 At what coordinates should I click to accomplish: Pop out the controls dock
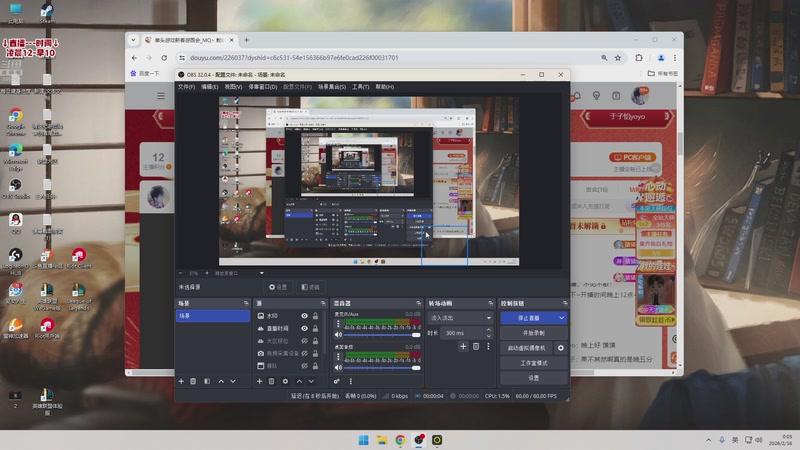pos(565,303)
